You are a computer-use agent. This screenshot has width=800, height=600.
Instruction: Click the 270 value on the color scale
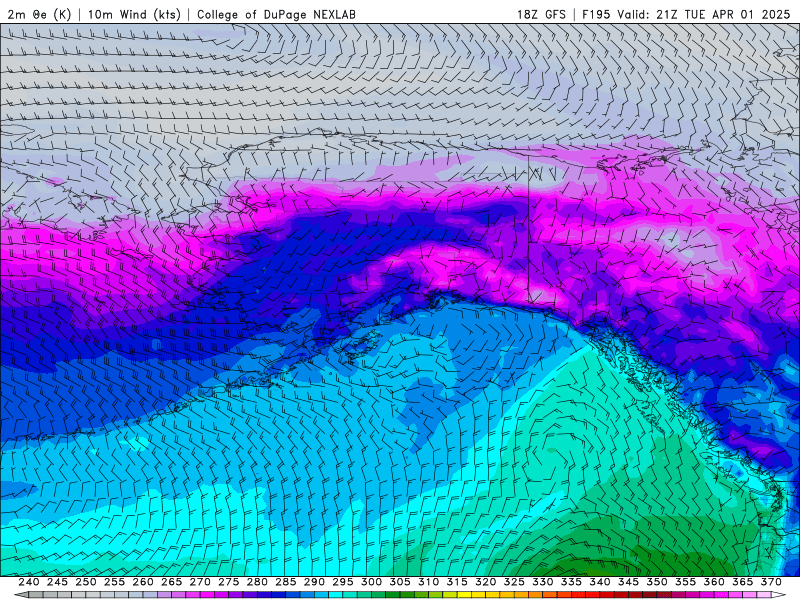pos(200,582)
